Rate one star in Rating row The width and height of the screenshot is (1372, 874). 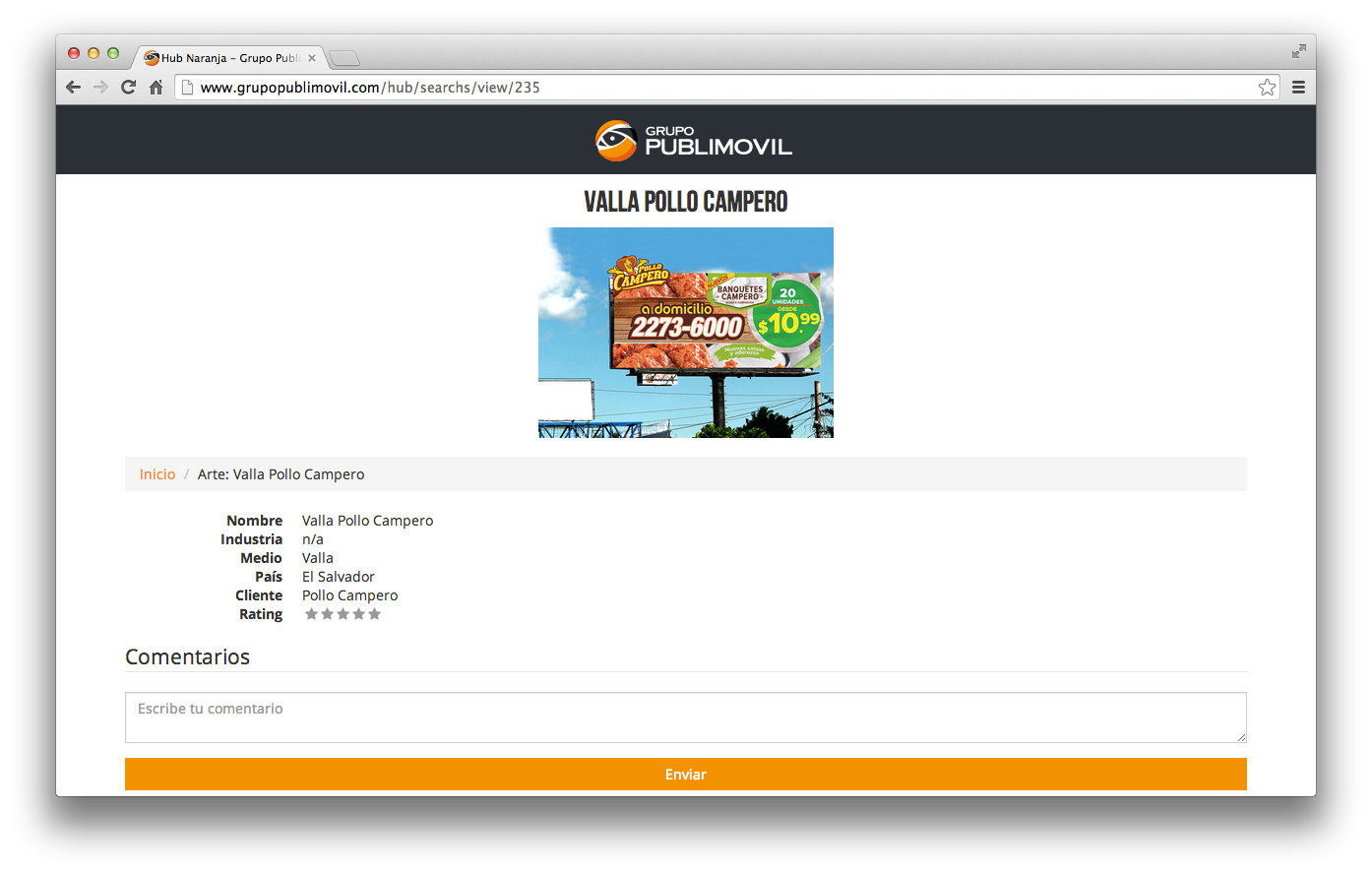pos(311,614)
